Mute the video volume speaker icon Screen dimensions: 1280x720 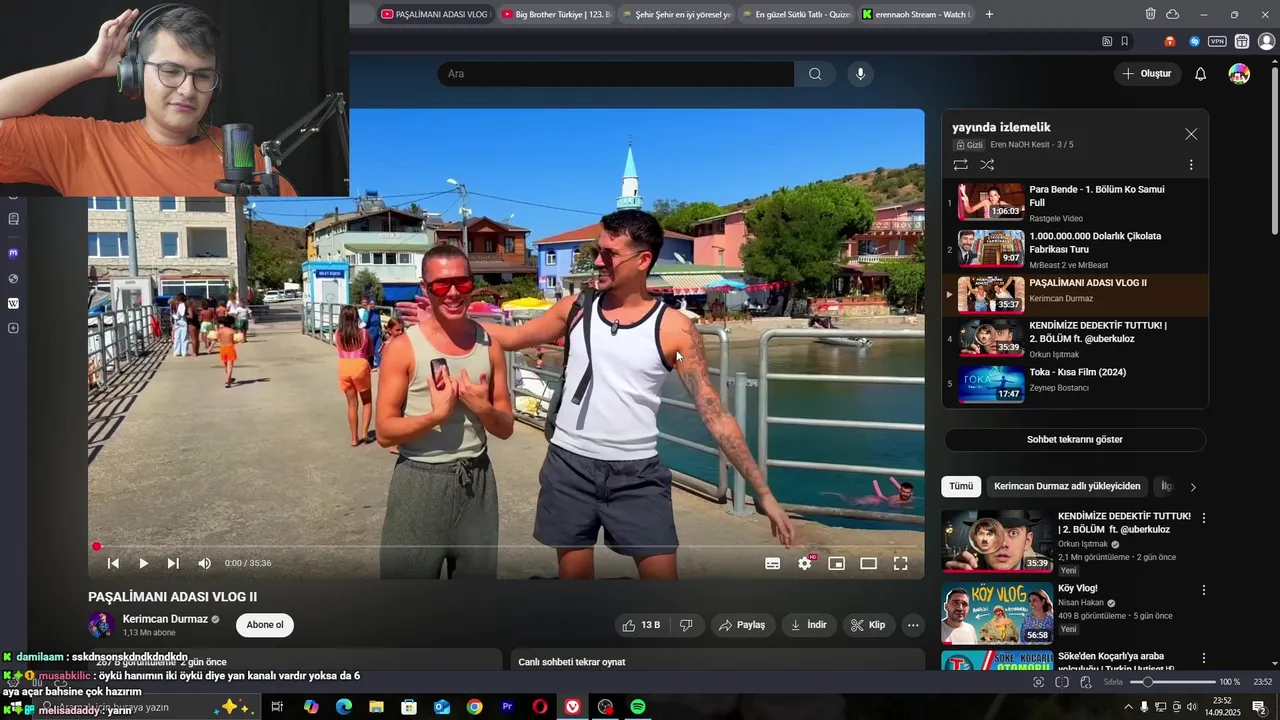(x=204, y=564)
